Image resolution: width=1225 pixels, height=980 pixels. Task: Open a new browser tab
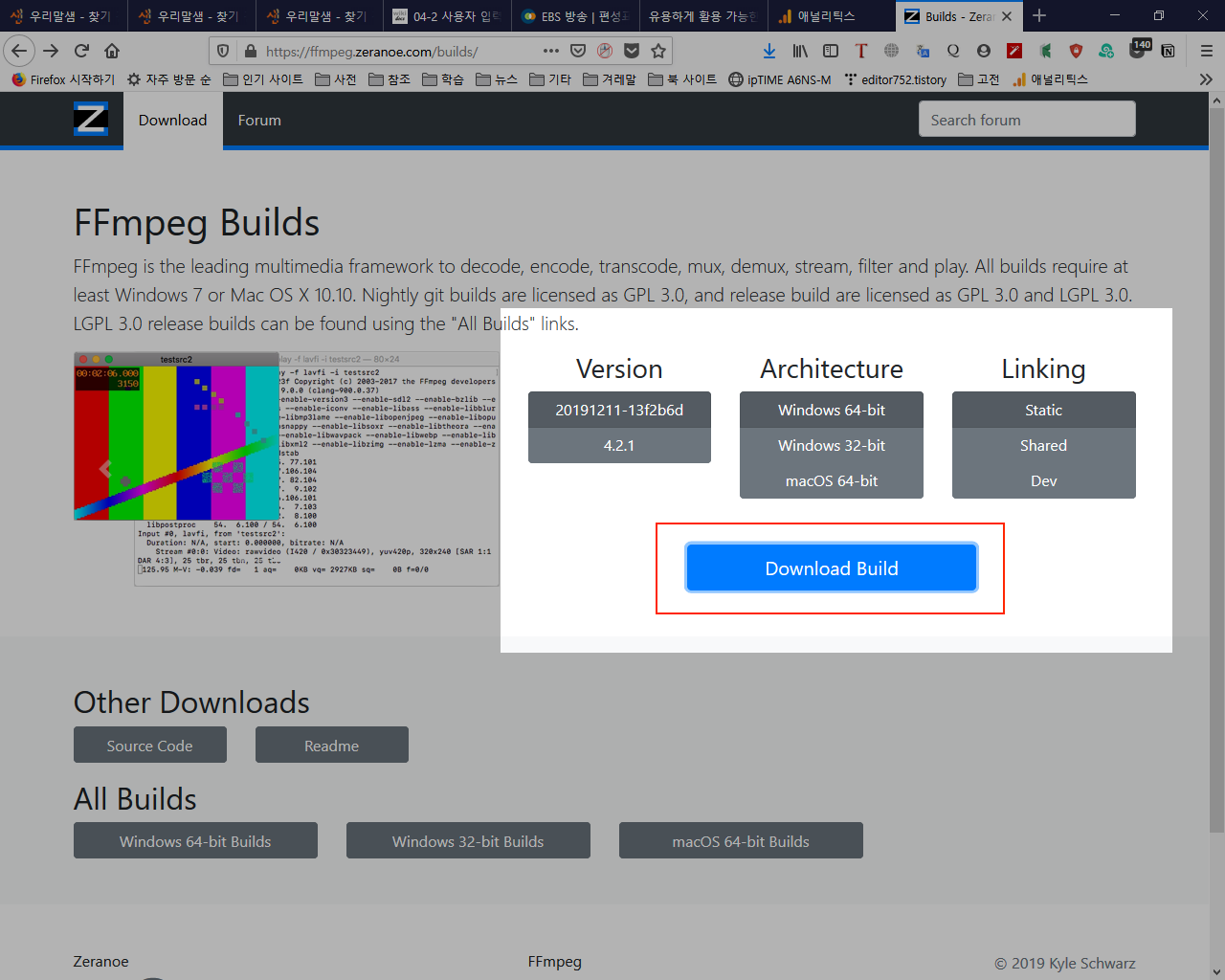tap(1039, 15)
